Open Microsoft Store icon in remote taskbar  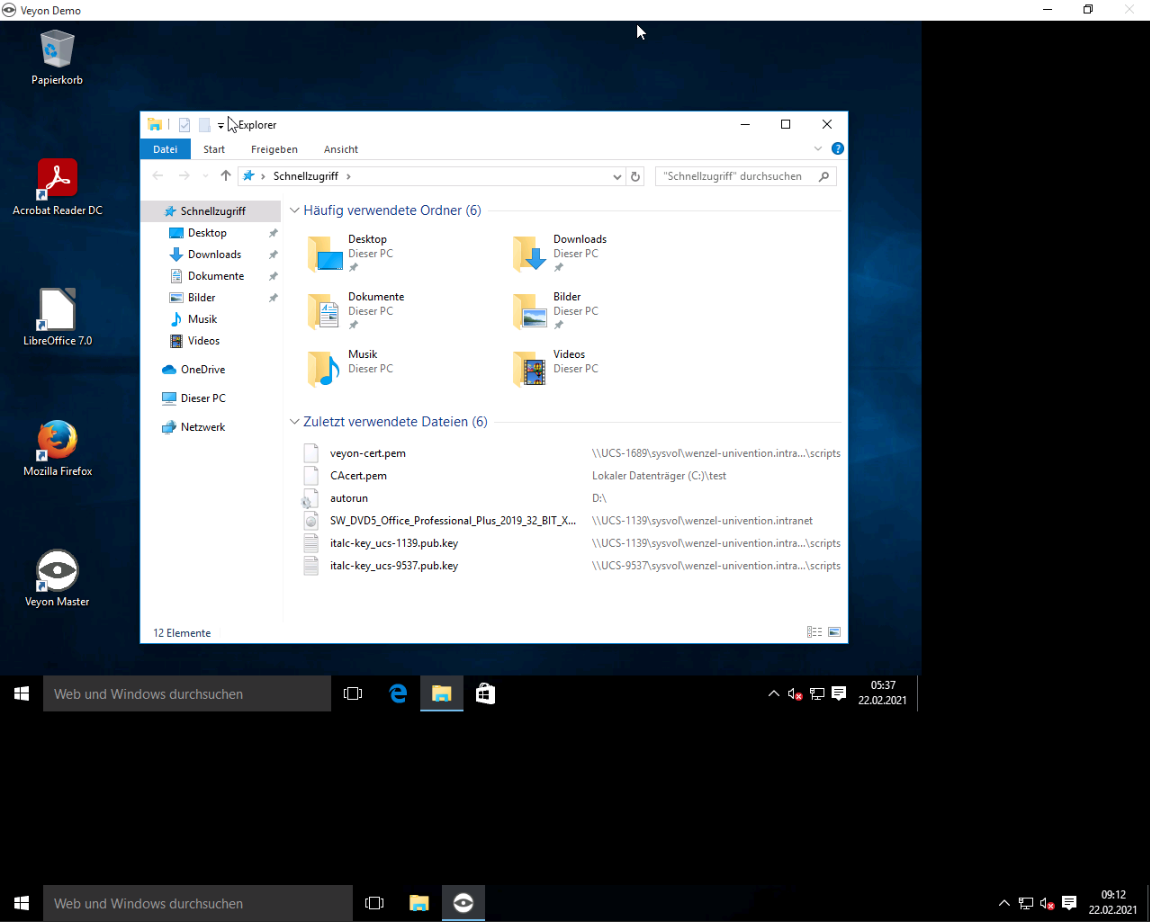click(485, 694)
